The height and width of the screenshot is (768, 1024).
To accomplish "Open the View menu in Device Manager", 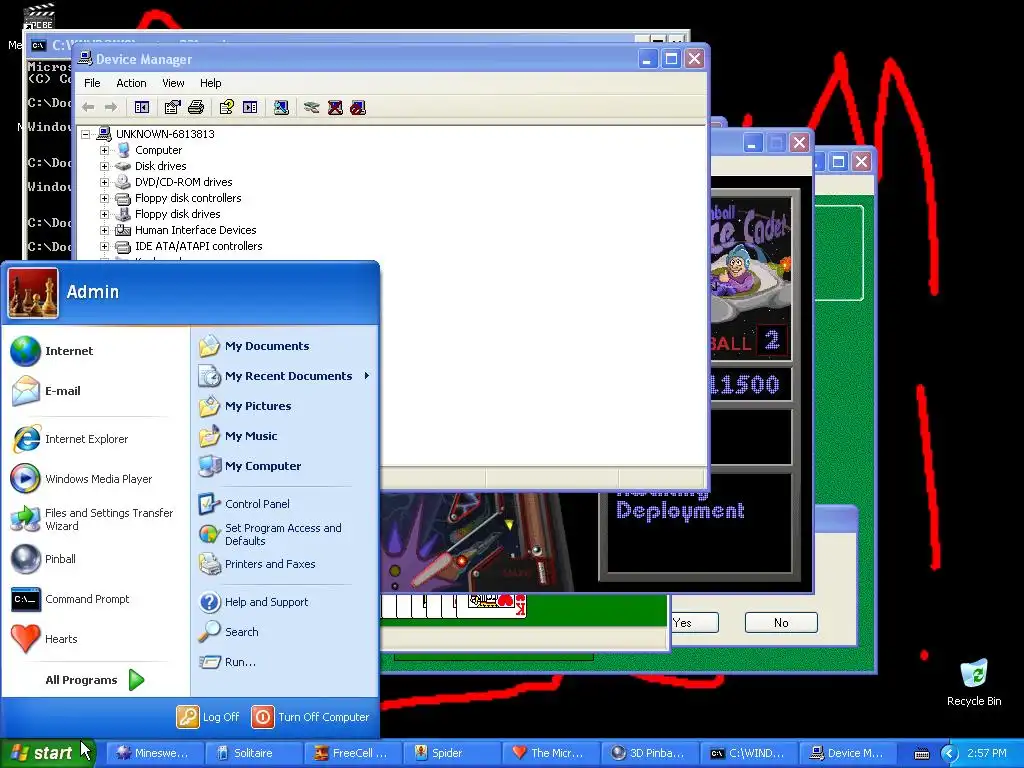I will pos(173,83).
